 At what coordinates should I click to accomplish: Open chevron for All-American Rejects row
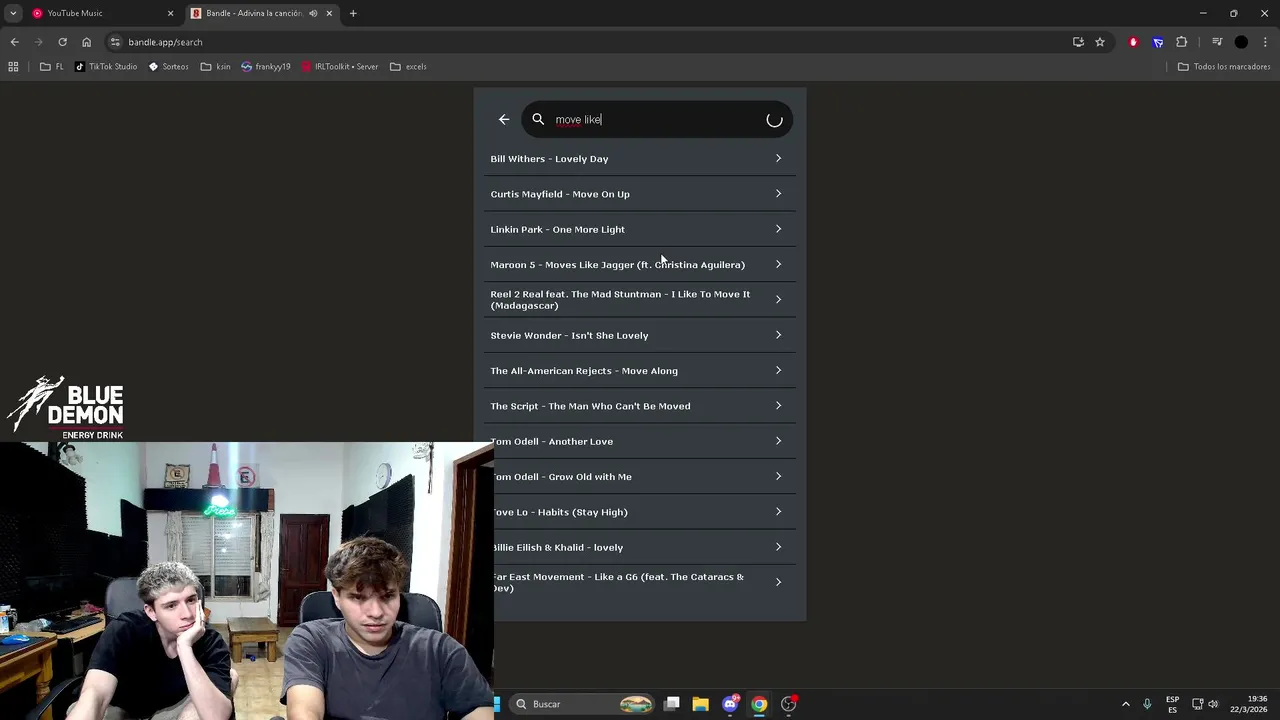pyautogui.click(x=778, y=371)
